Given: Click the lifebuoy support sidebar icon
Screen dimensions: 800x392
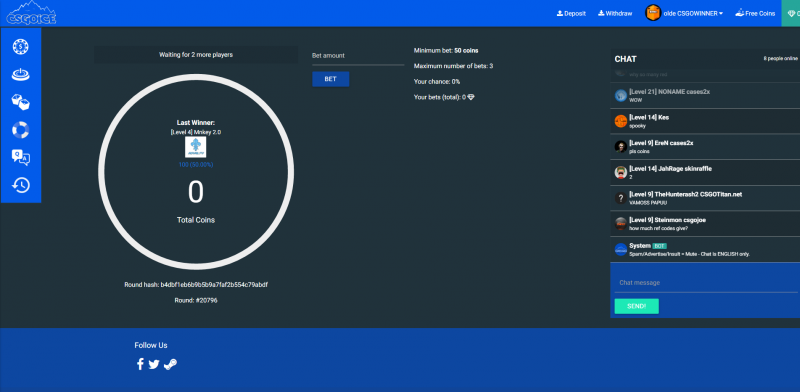Looking at the screenshot, I should point(20,130).
